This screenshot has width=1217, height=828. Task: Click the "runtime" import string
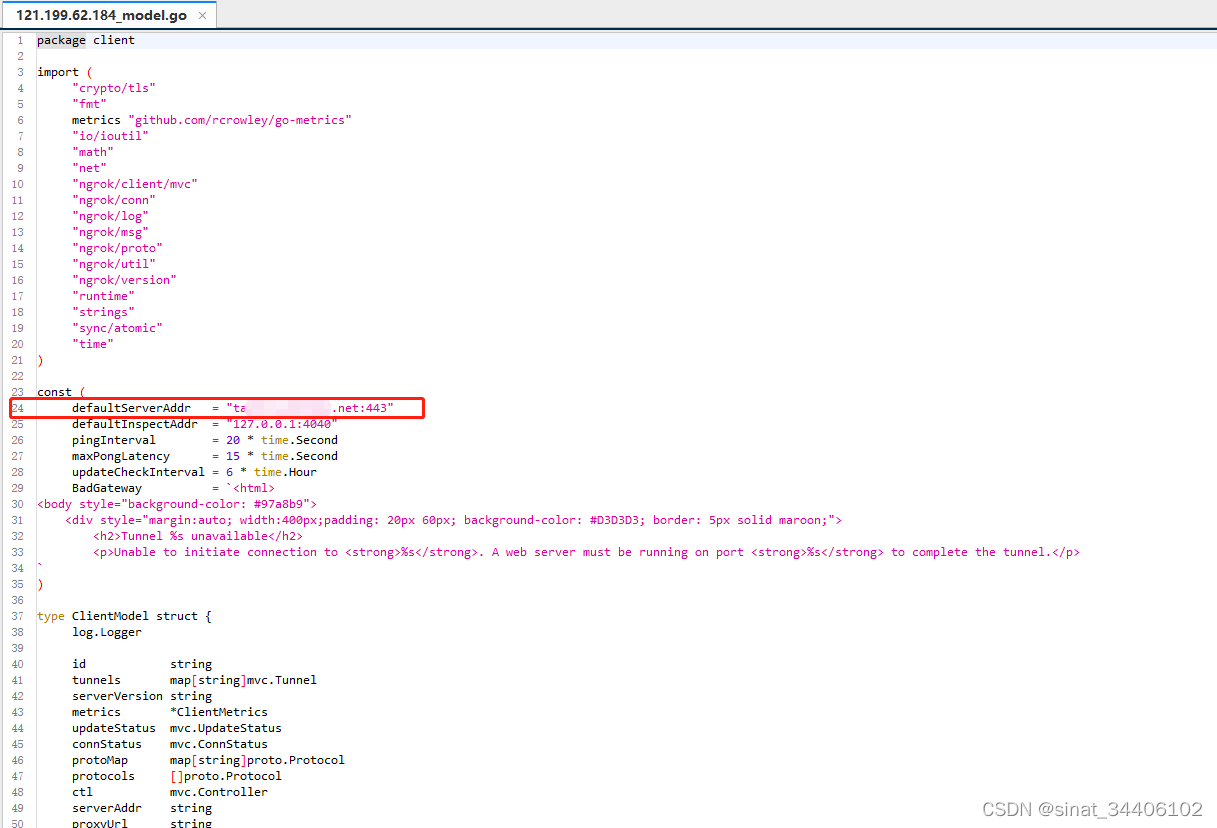[x=103, y=296]
